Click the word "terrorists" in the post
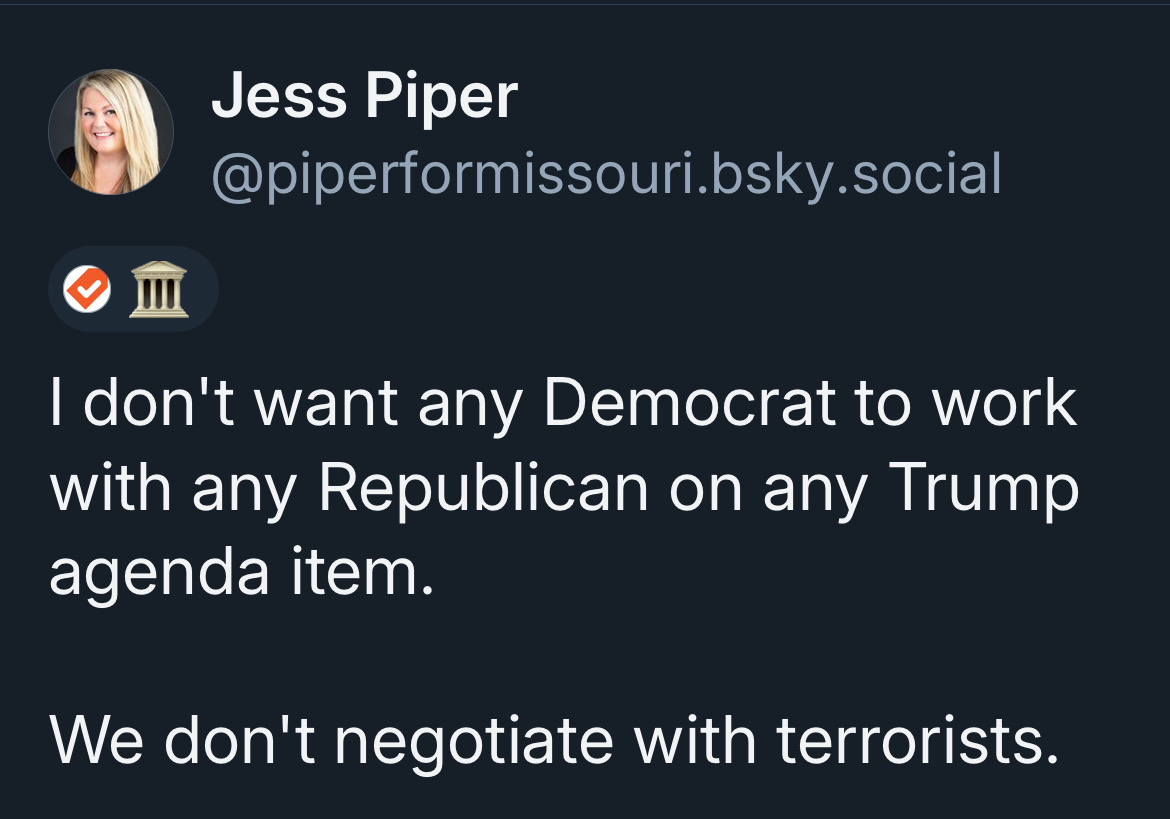 [914, 741]
